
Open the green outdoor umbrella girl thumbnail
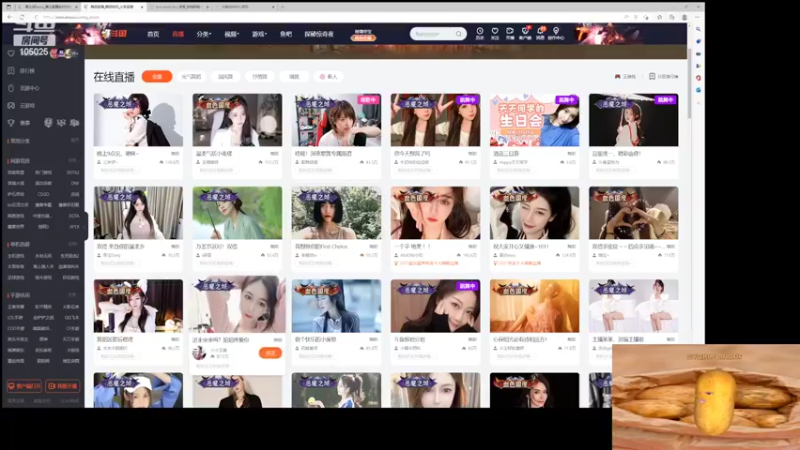(237, 213)
